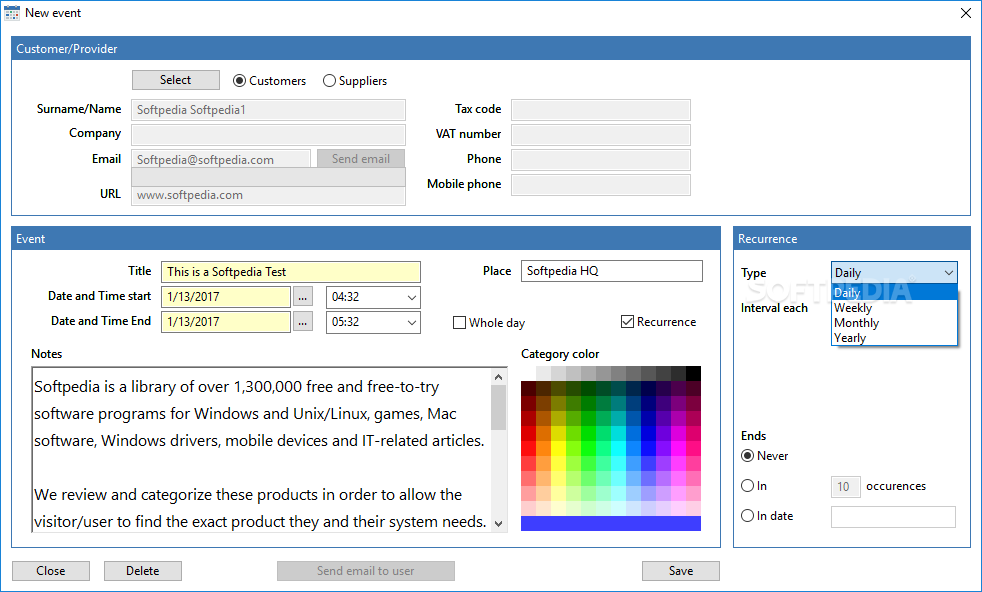Click the Close button at bottom
This screenshot has height=592, width=982.
click(51, 571)
